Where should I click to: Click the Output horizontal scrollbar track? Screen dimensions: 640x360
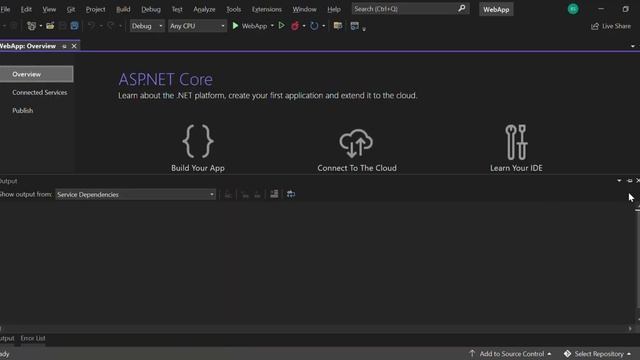[x=315, y=328]
